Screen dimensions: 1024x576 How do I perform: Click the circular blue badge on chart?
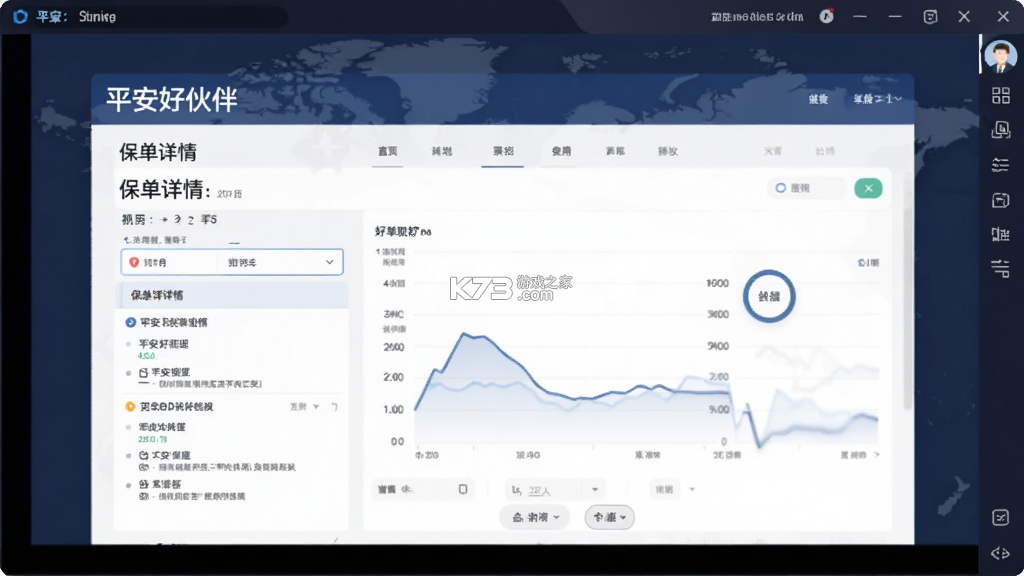pos(769,296)
